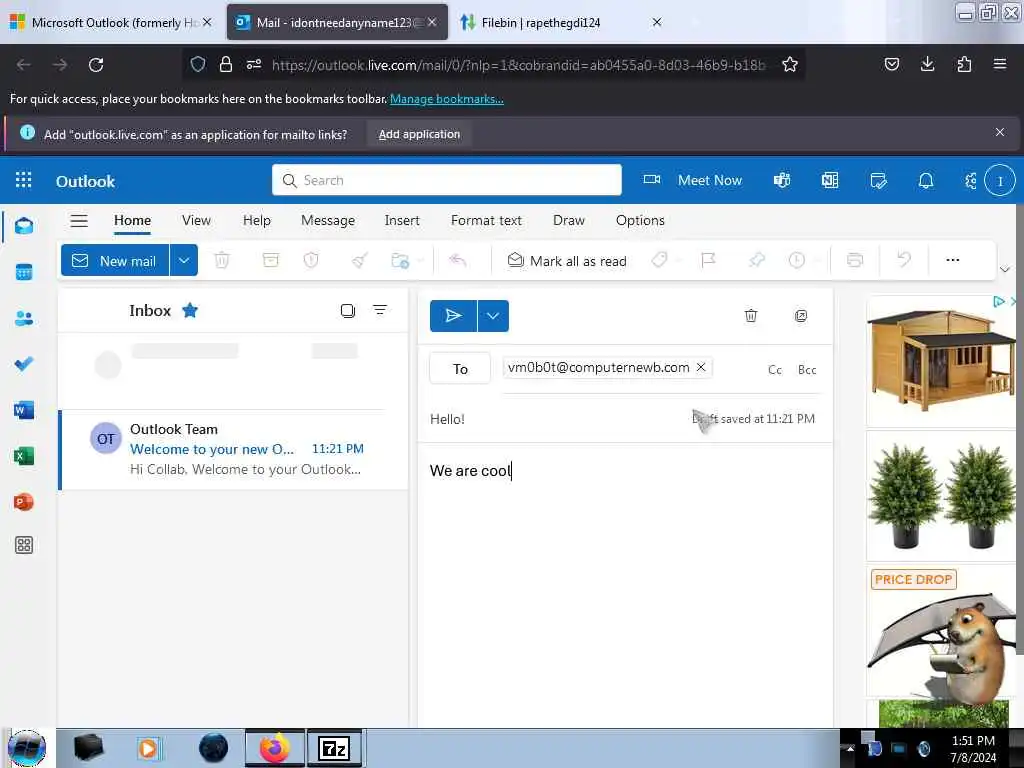Image resolution: width=1024 pixels, height=768 pixels.
Task: Open the Firefox application menu
Action: click(x=1000, y=64)
